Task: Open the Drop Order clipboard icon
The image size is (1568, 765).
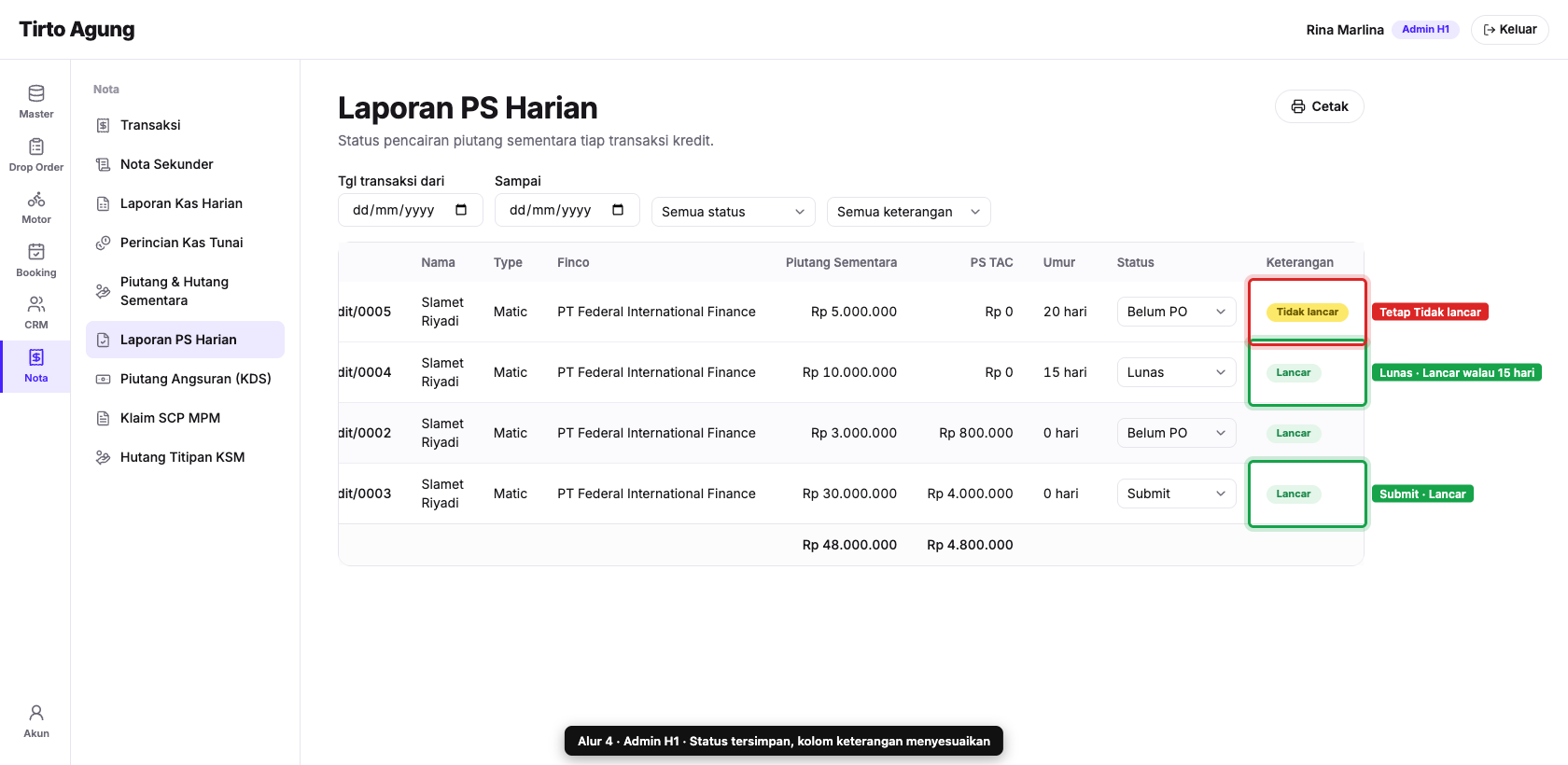Action: click(x=36, y=146)
